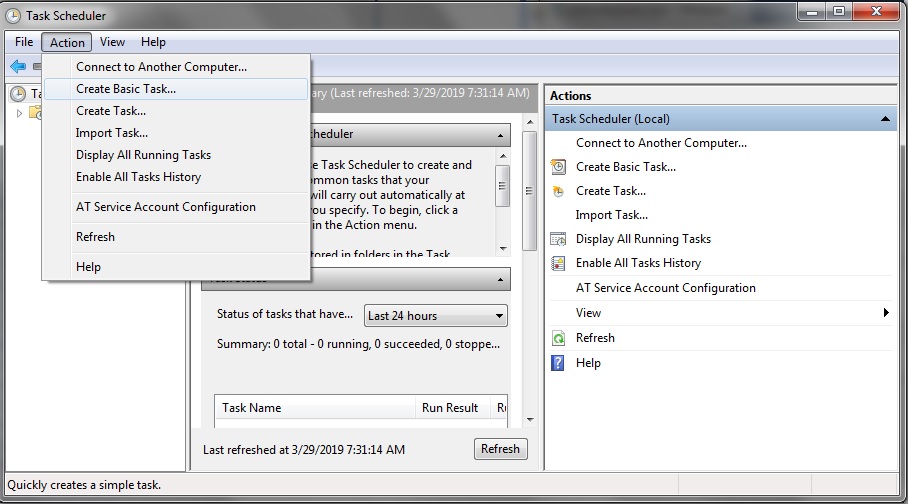Click Last refreshed at 3/29/2019 text
Image resolution: width=908 pixels, height=504 pixels.
304,450
